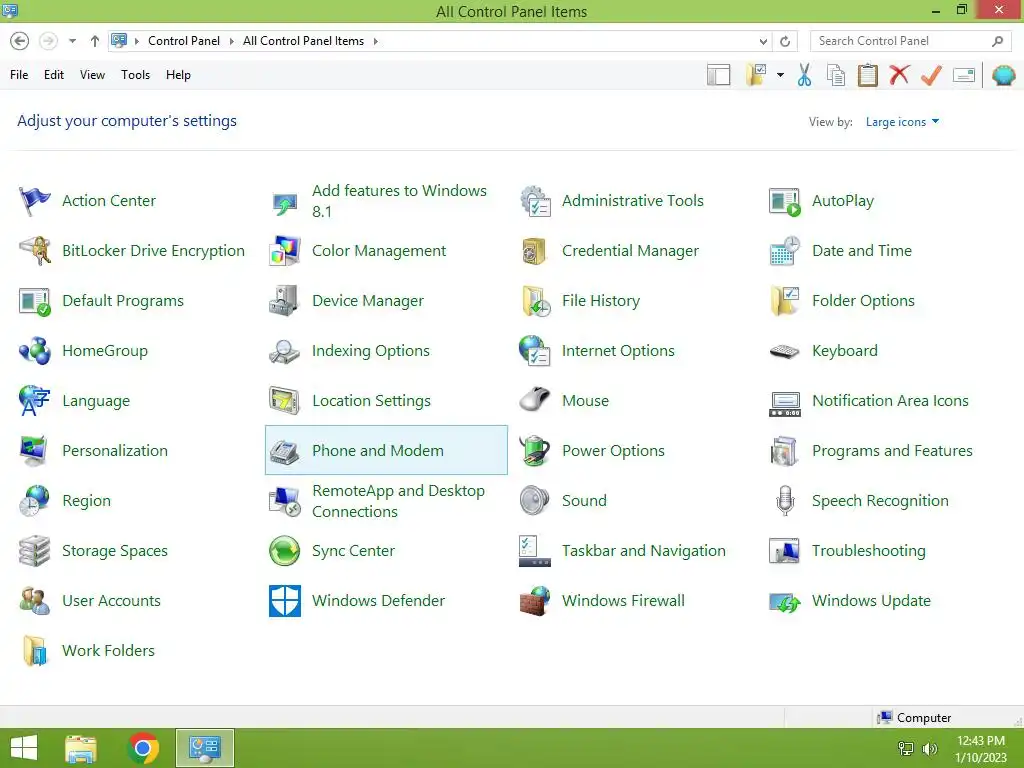Open the Edit menu
This screenshot has height=768, width=1024.
coord(54,75)
